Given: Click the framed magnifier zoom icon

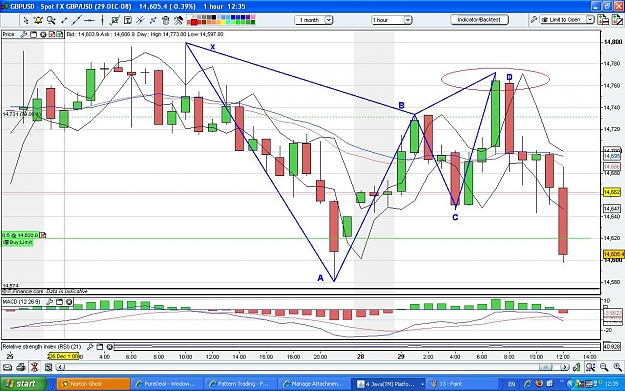Looking at the screenshot, I should click(591, 367).
